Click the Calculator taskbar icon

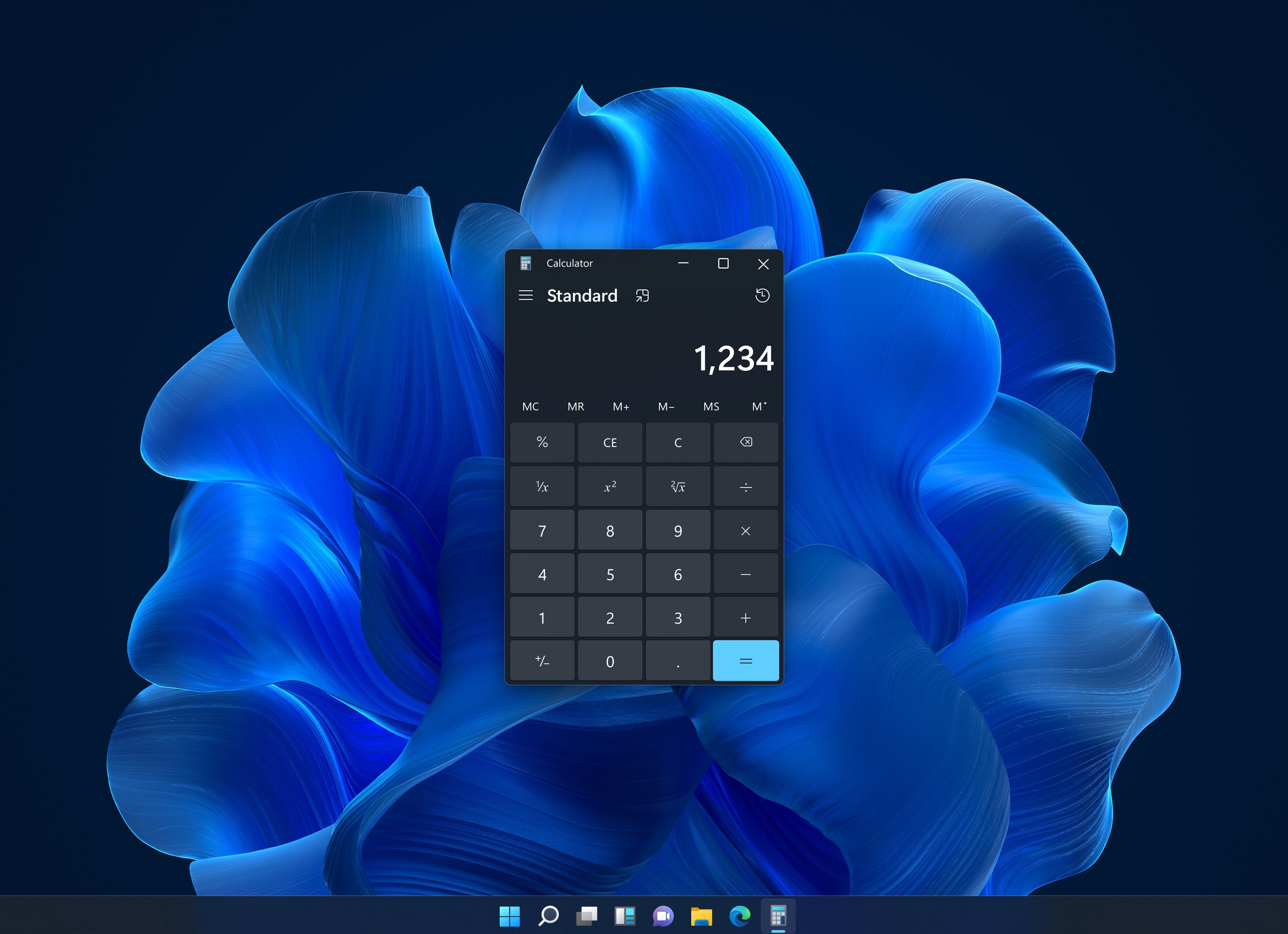(x=778, y=916)
